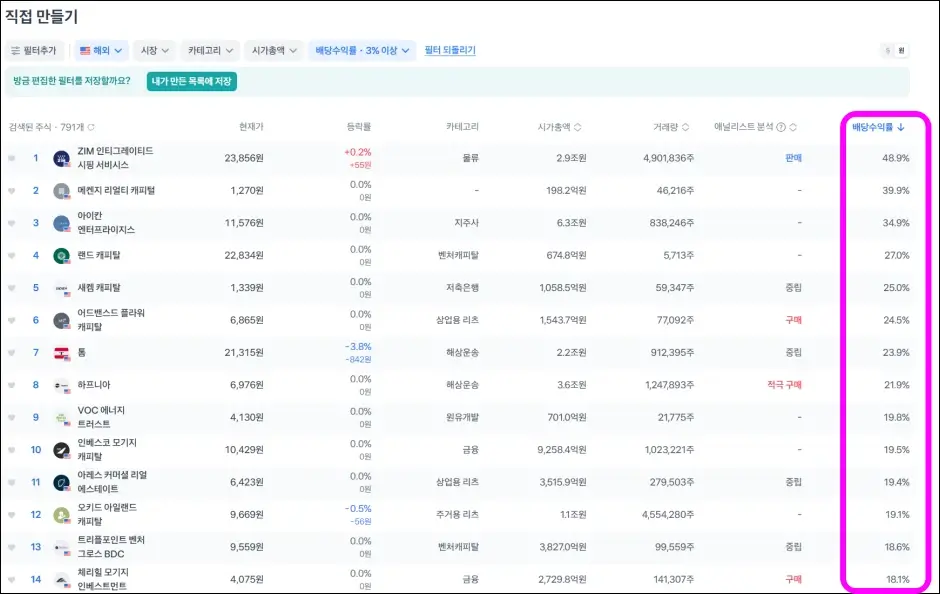Click the 트리플포인트 벤처 그로스 BDC logo

tap(61, 547)
